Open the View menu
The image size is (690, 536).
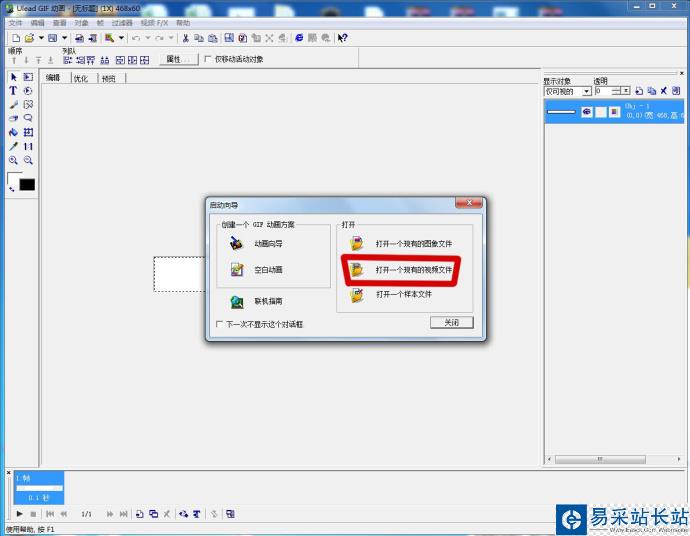(59, 23)
